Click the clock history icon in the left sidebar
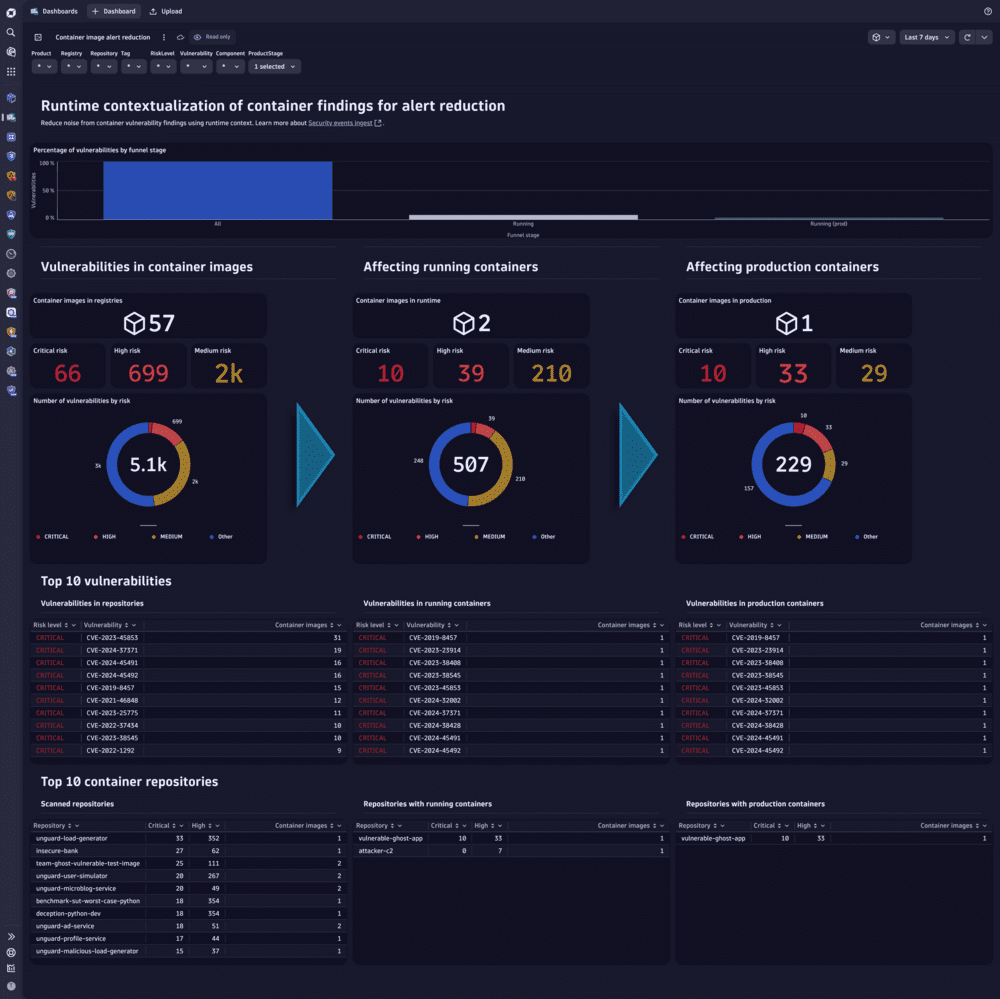The height and width of the screenshot is (999, 1000). point(11,253)
